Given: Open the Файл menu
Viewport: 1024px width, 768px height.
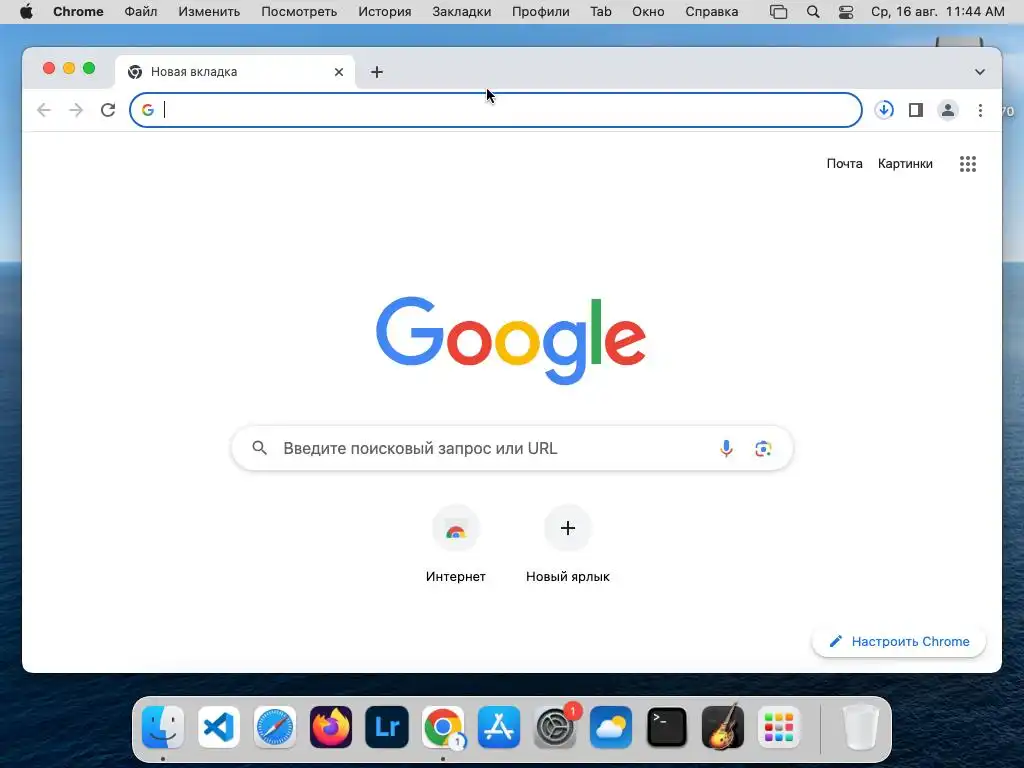Looking at the screenshot, I should tap(140, 12).
